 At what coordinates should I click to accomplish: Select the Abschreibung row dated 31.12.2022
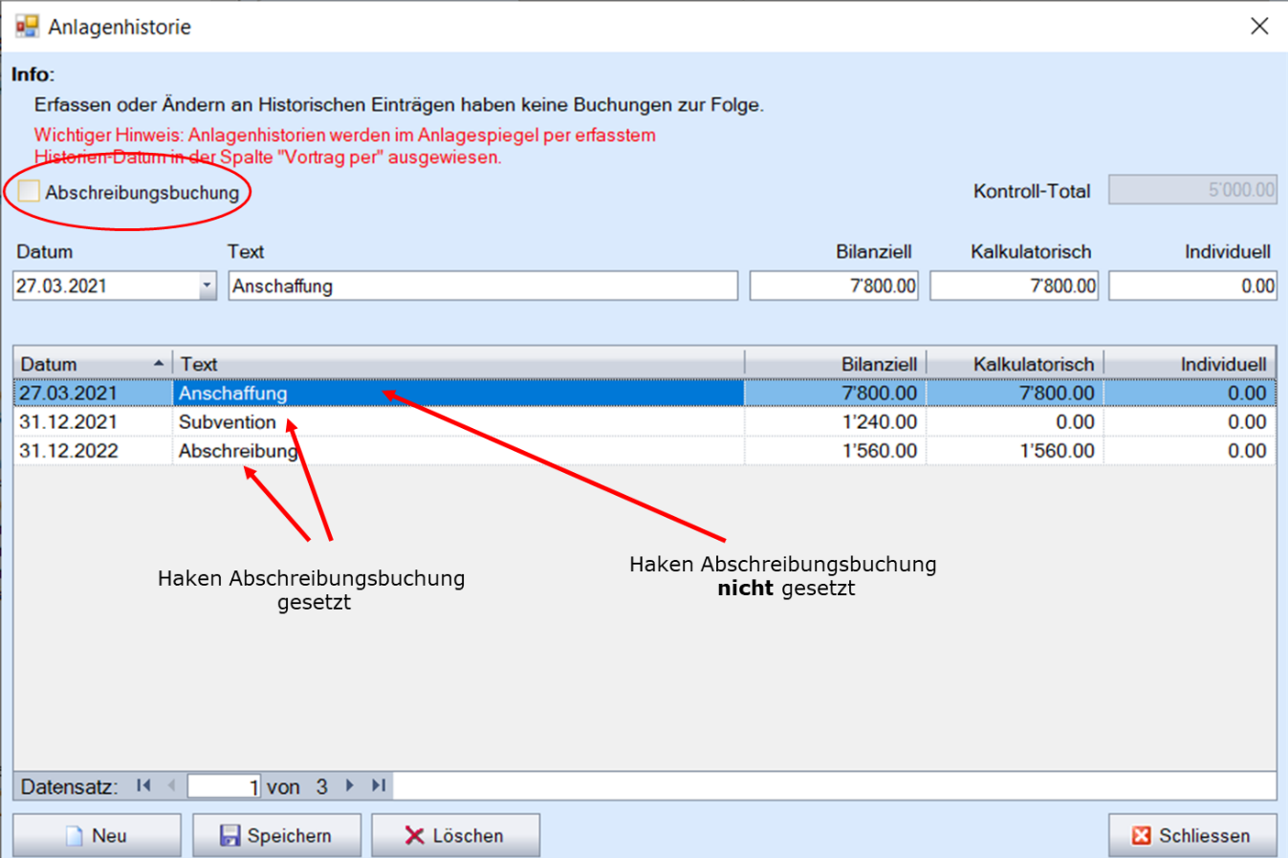tap(238, 451)
